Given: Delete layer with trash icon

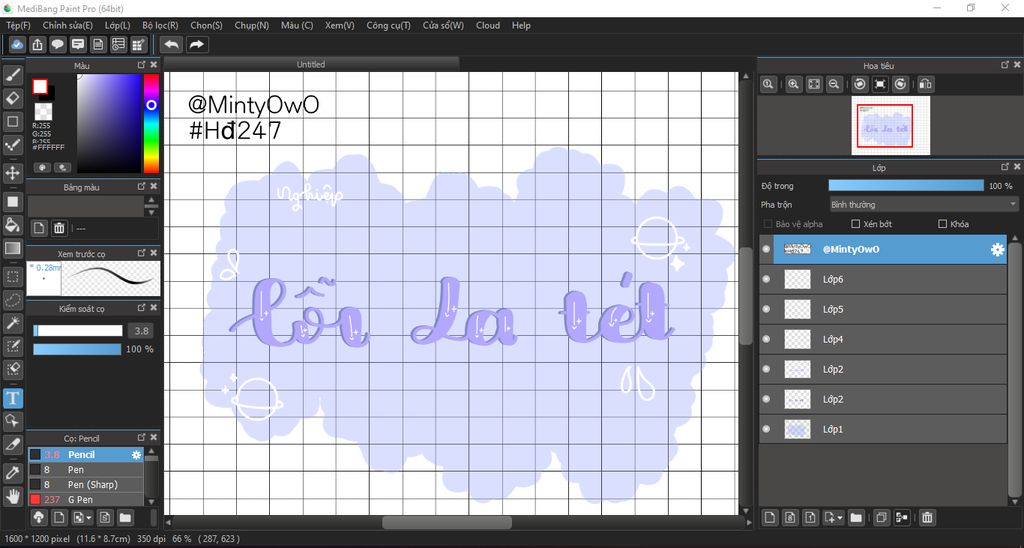Looking at the screenshot, I should (x=927, y=518).
